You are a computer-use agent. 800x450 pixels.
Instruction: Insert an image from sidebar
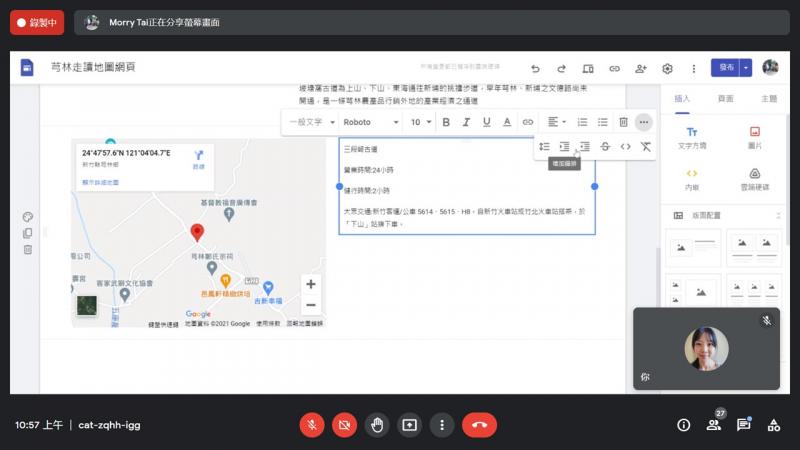[x=755, y=138]
